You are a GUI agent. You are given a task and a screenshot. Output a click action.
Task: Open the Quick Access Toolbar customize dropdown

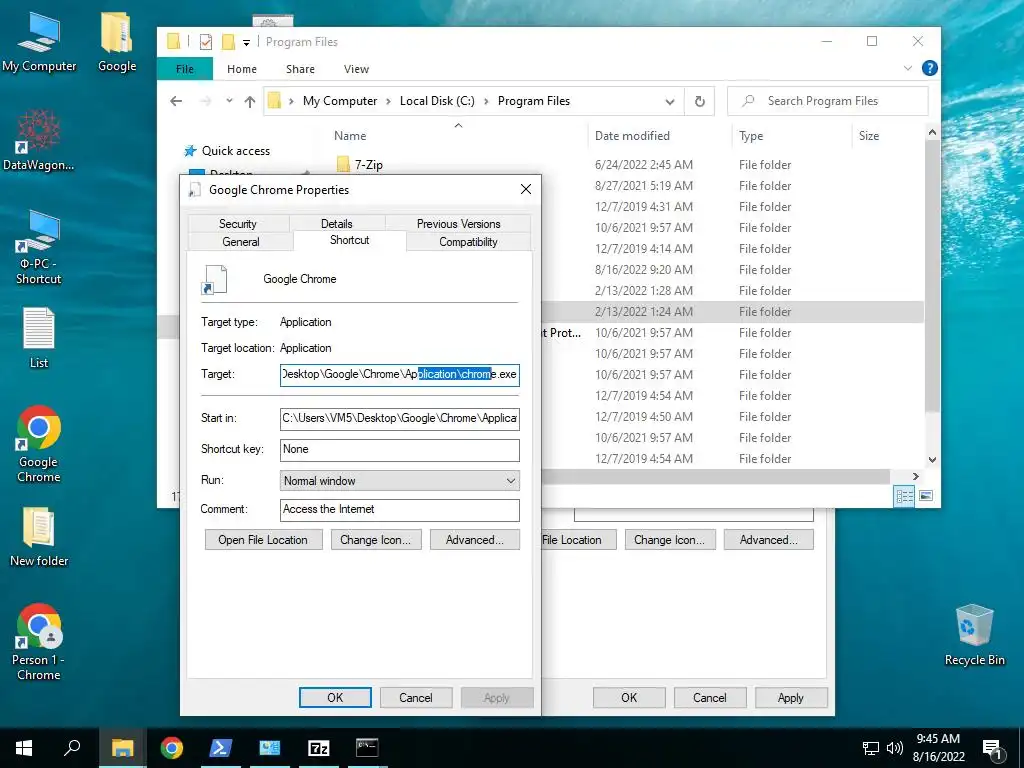(x=246, y=42)
